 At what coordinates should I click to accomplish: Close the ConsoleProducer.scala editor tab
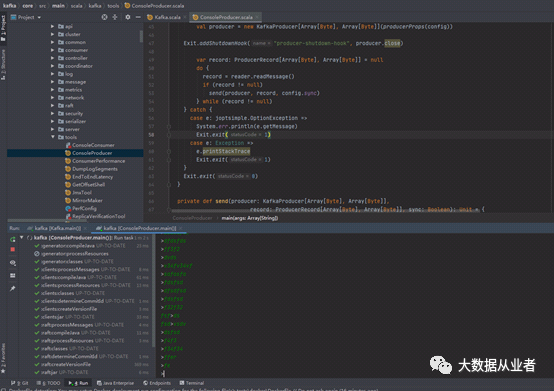pos(257,17)
